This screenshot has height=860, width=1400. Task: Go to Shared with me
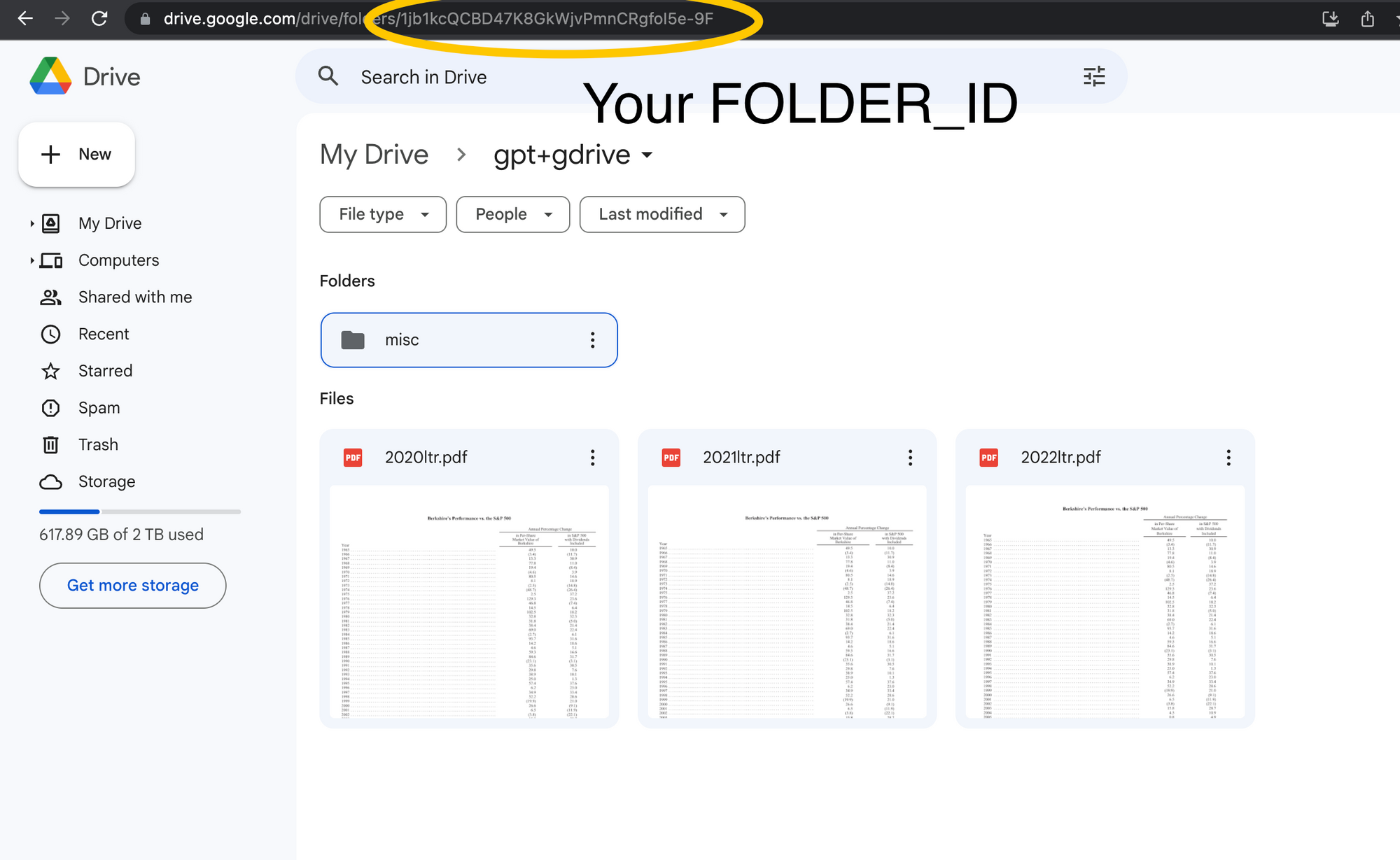[135, 297]
